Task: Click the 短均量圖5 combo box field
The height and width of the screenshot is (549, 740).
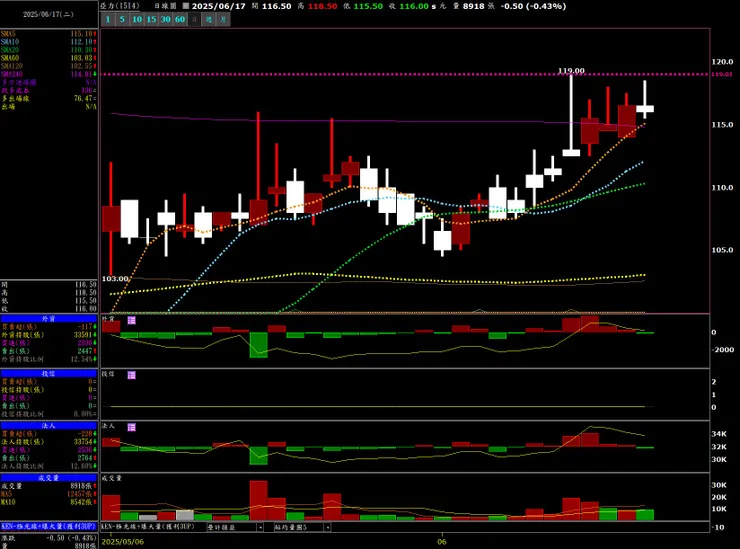Action: (302, 527)
